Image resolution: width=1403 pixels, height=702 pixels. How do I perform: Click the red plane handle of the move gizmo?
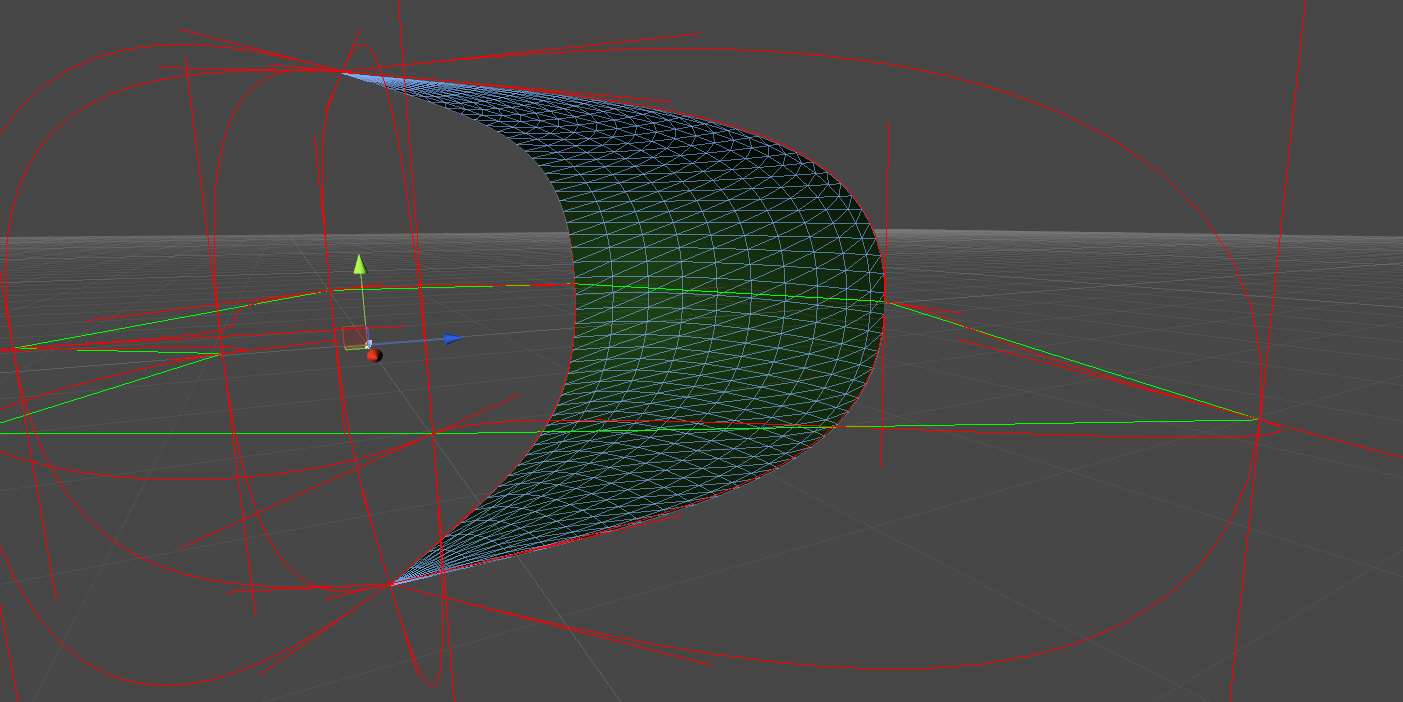(x=355, y=336)
